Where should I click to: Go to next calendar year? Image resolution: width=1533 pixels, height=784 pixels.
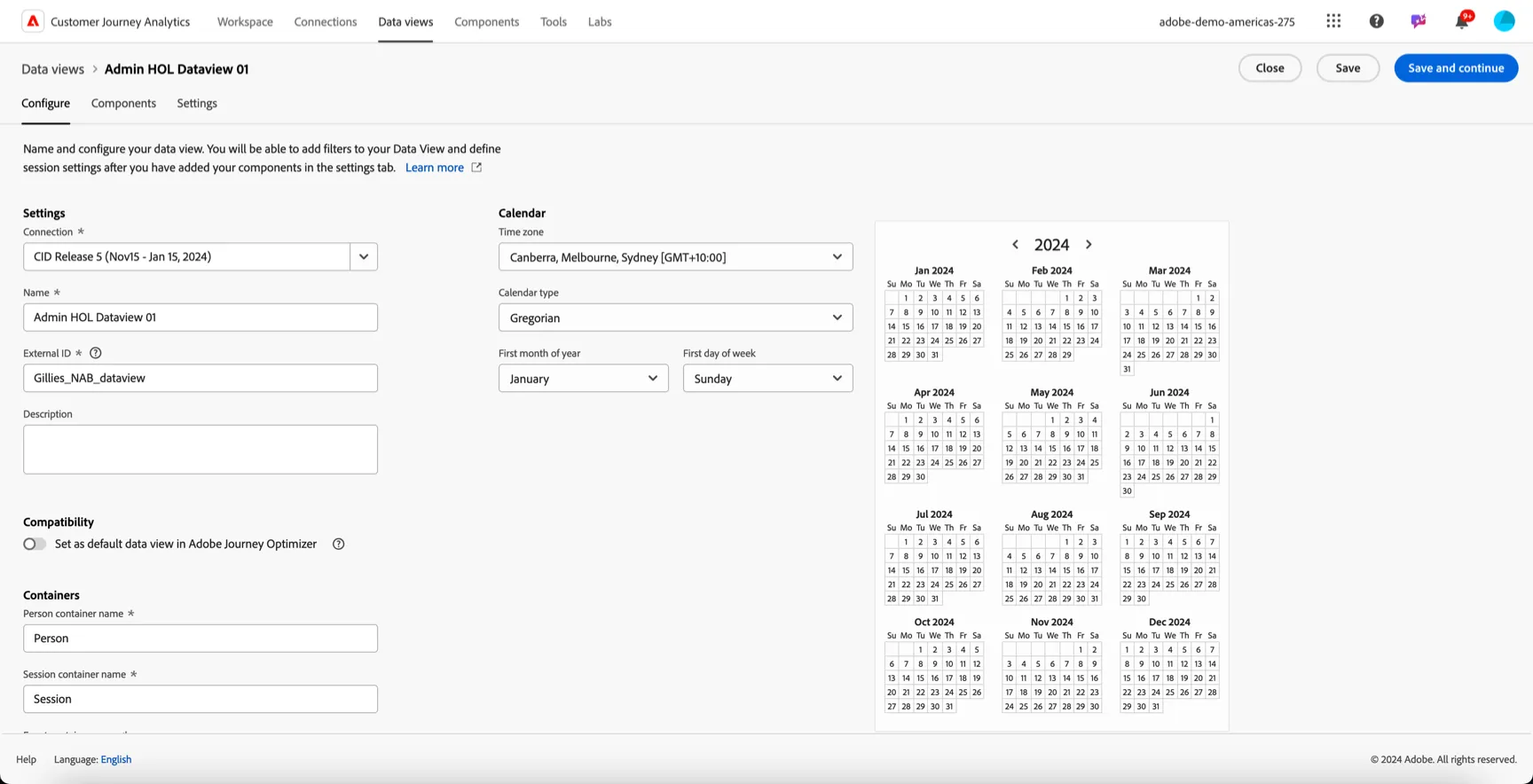[x=1089, y=245]
